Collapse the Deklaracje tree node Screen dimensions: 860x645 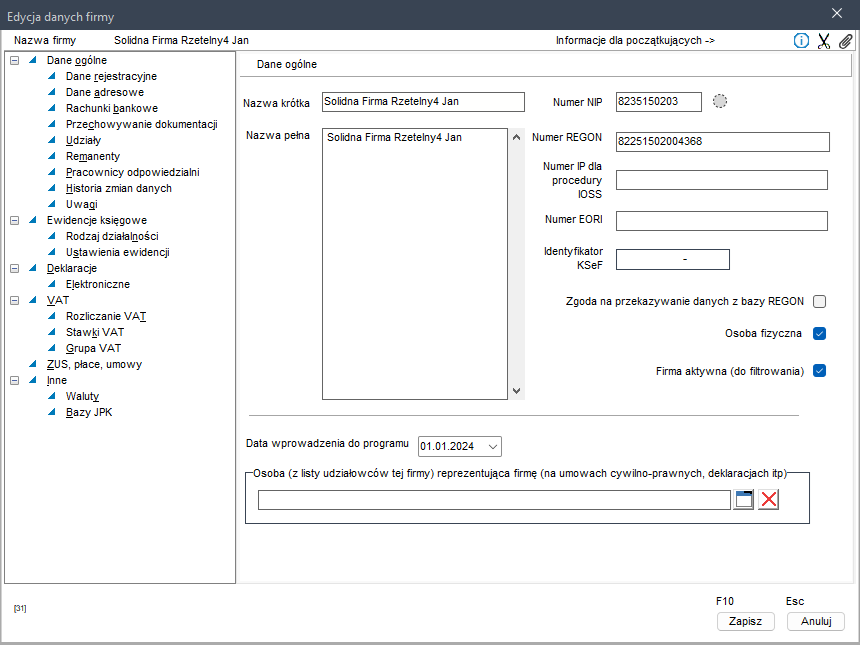click(15, 268)
